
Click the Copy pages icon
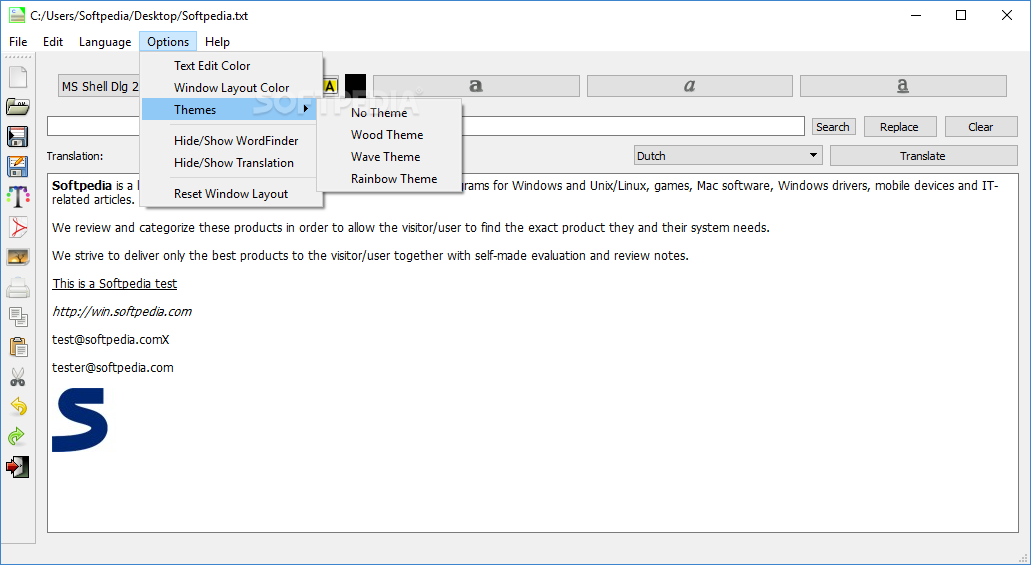pos(18,317)
